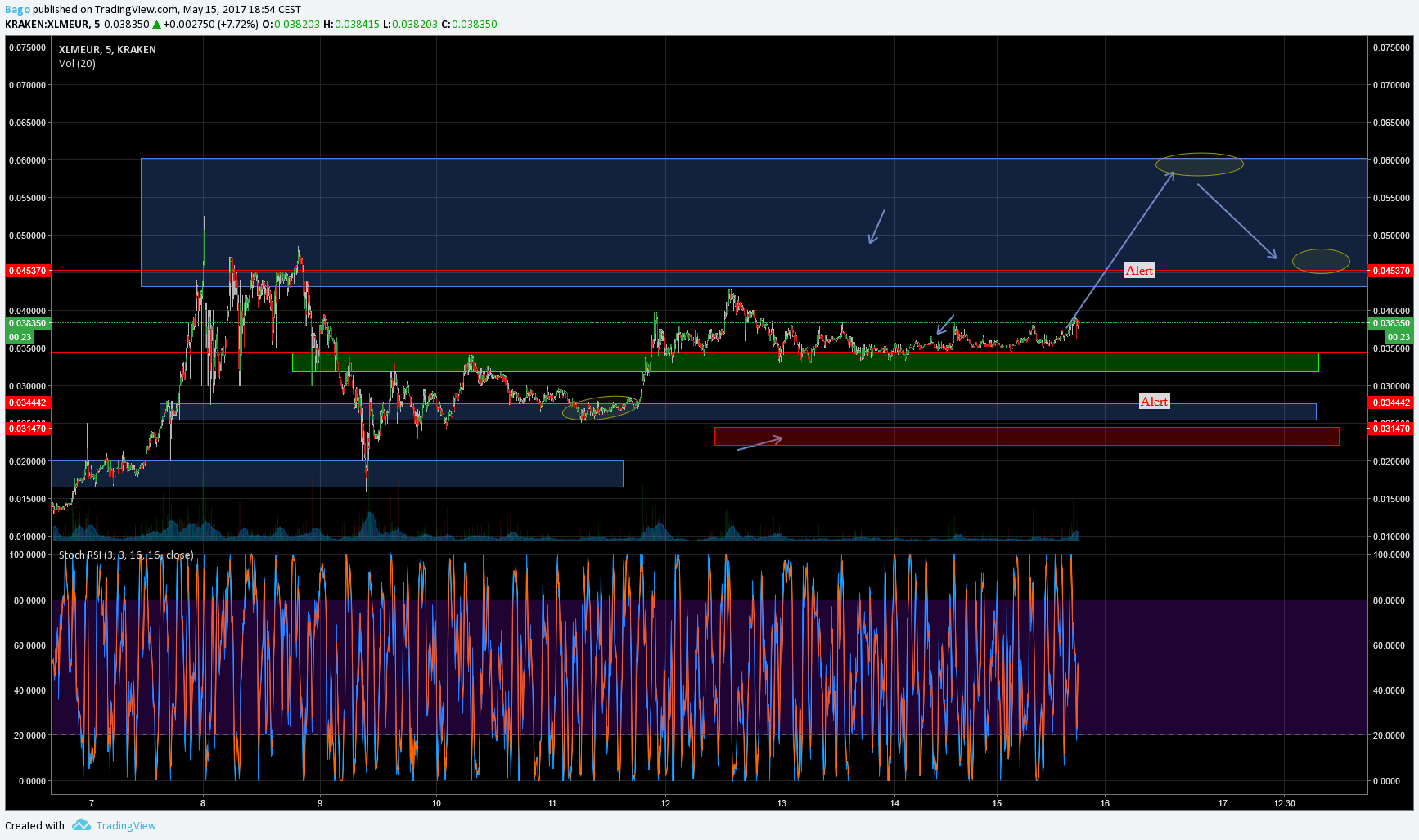1419x840 pixels.
Task: Click the 100.0000 level on the right Stoch RSI scale
Action: pos(1392,555)
